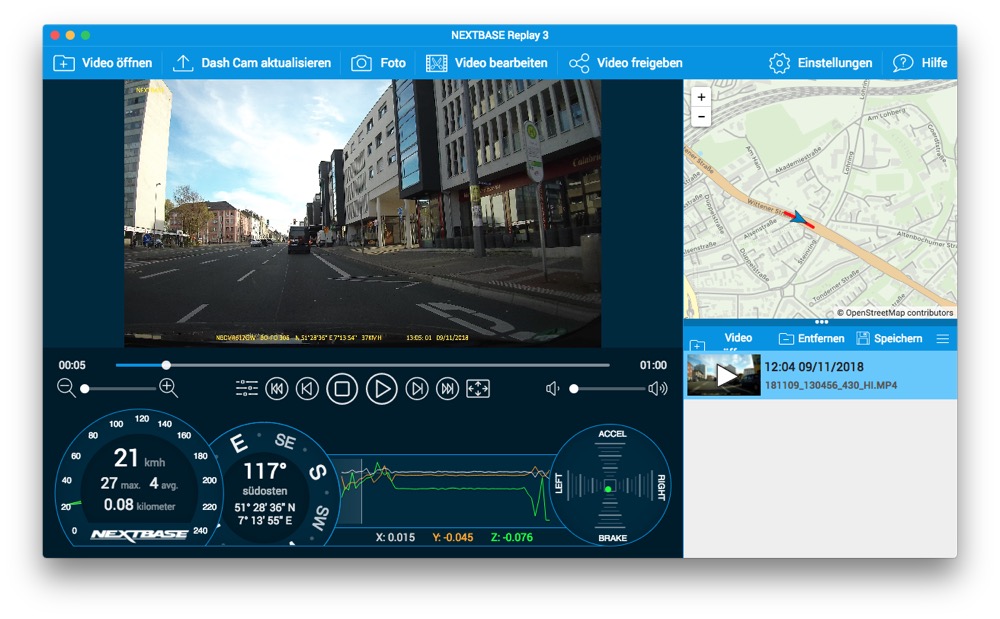Select file name 181109_130456_430_HI.MP4
This screenshot has height=619, width=1000.
tap(830, 385)
